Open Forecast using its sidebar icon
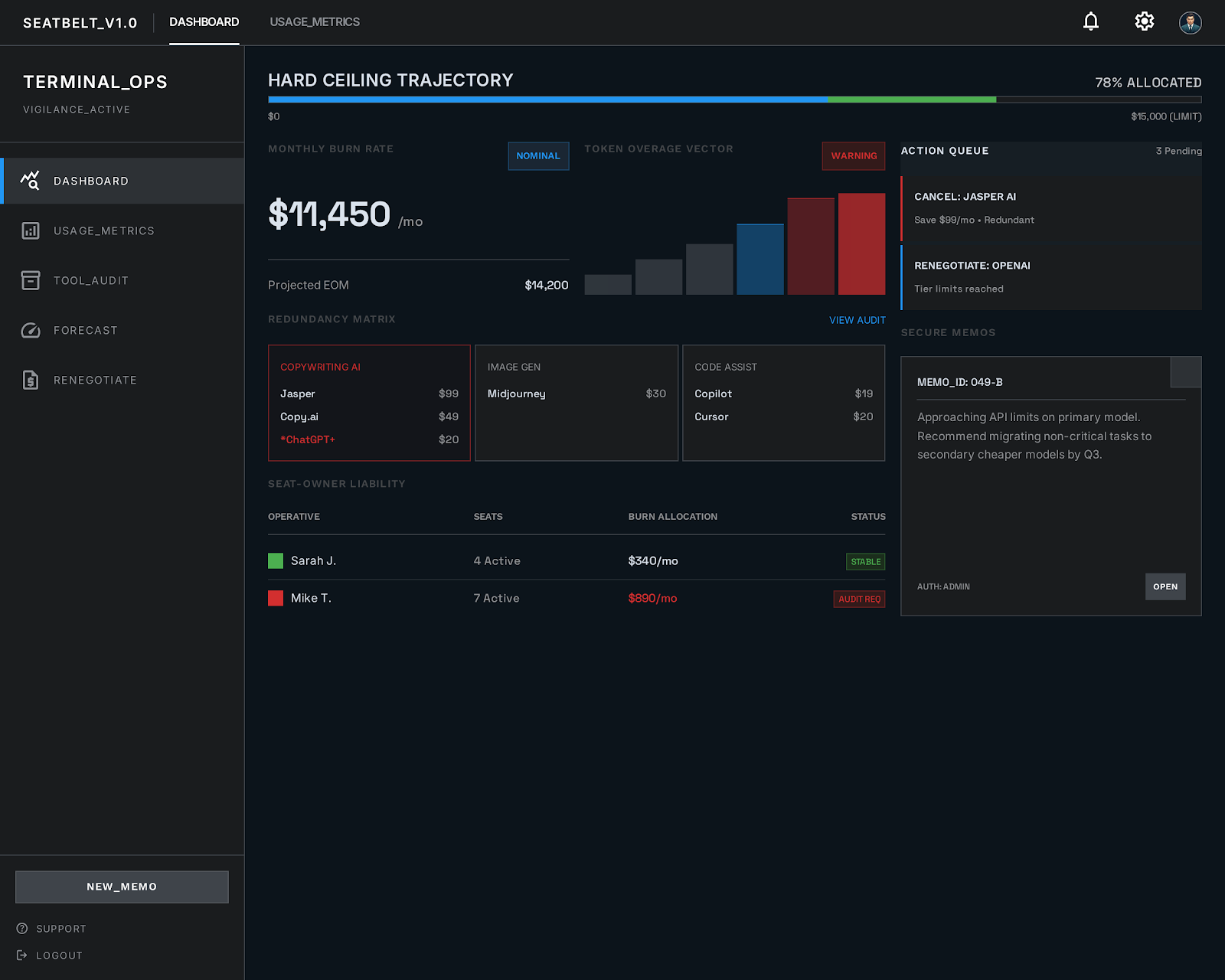 tap(31, 330)
